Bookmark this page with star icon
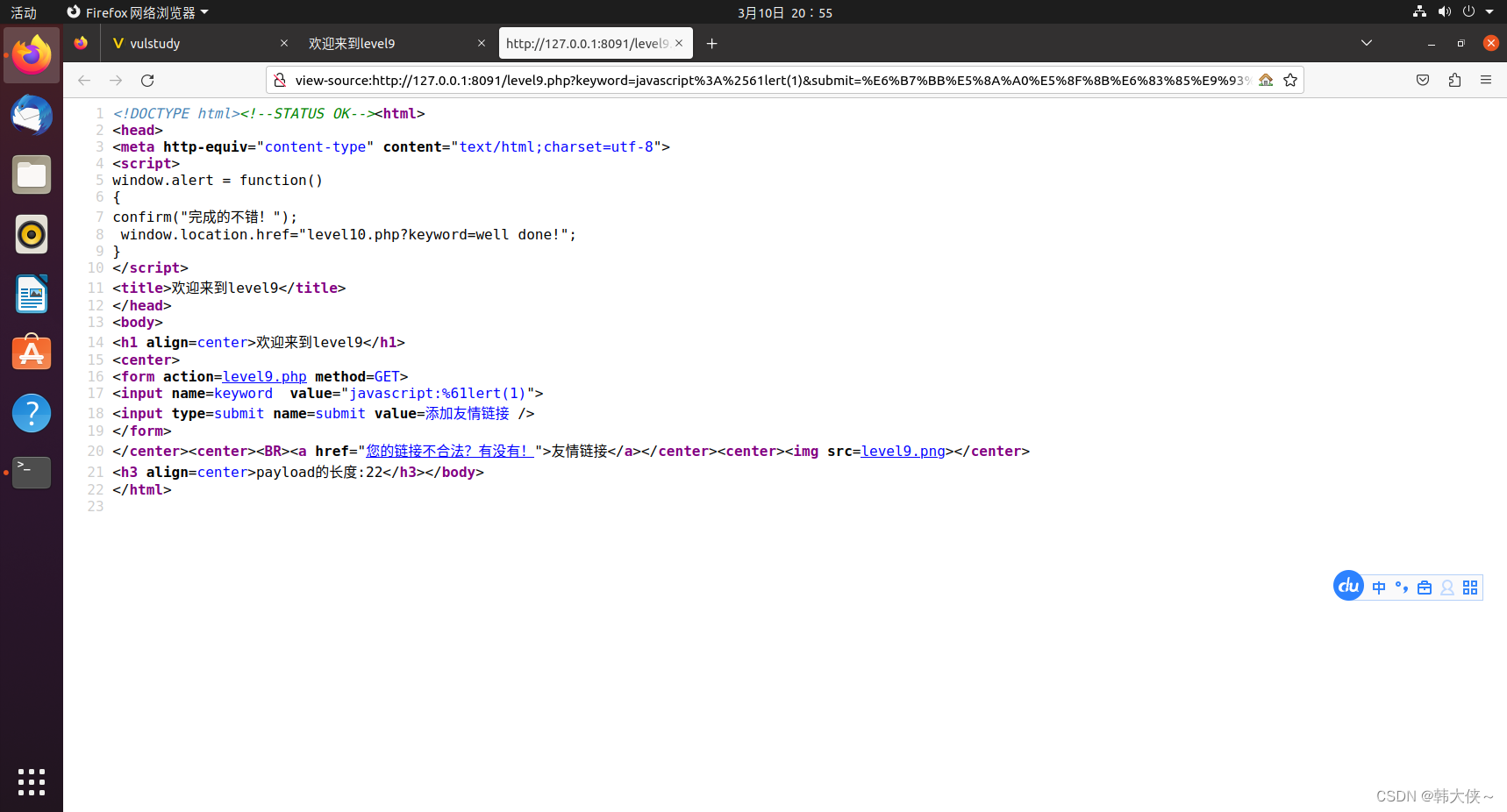The width and height of the screenshot is (1507, 812). coord(1290,80)
